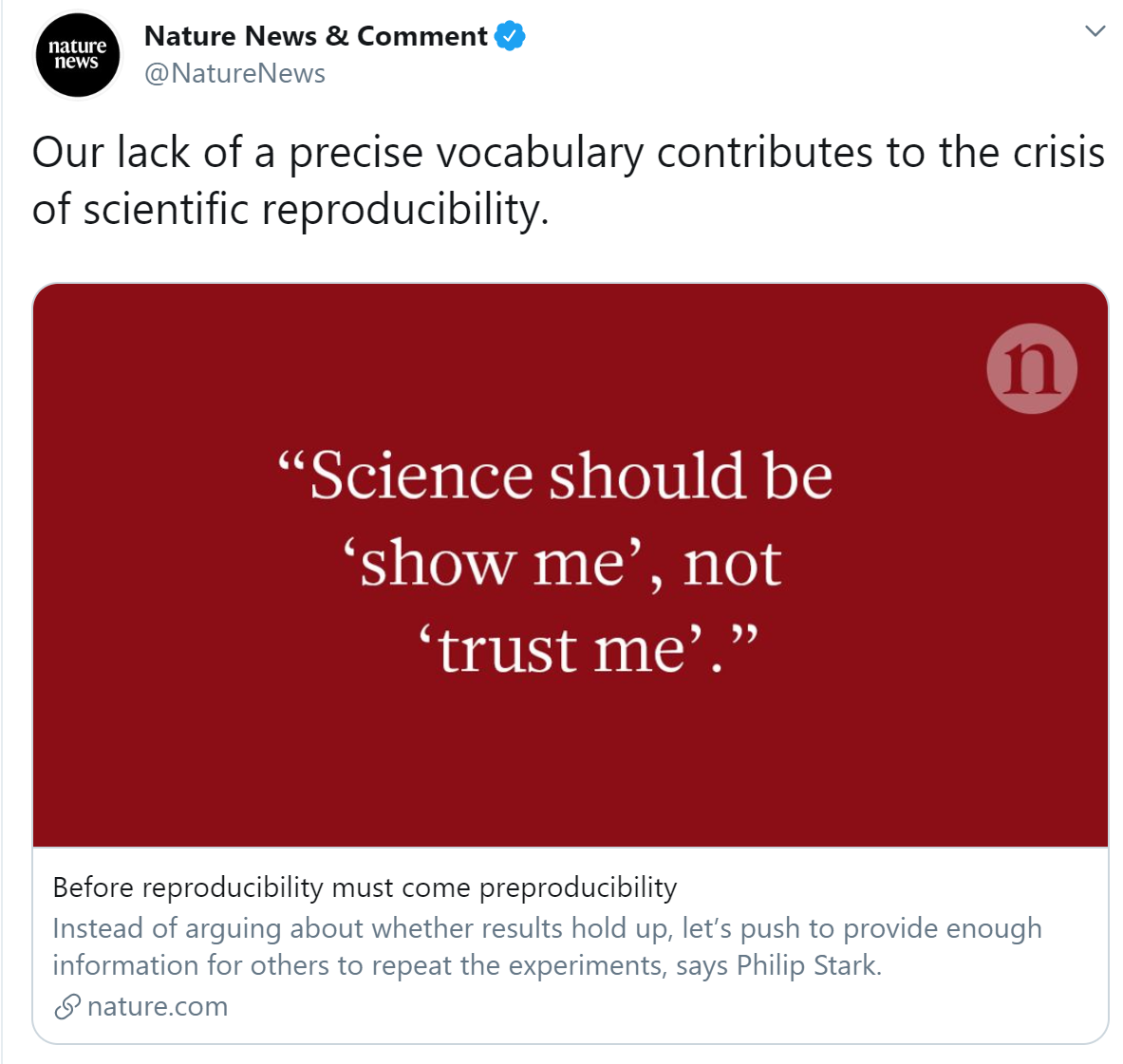Viewport: 1123px width, 1064px height.
Task: Click the blue verified badge
Action: coord(510,36)
